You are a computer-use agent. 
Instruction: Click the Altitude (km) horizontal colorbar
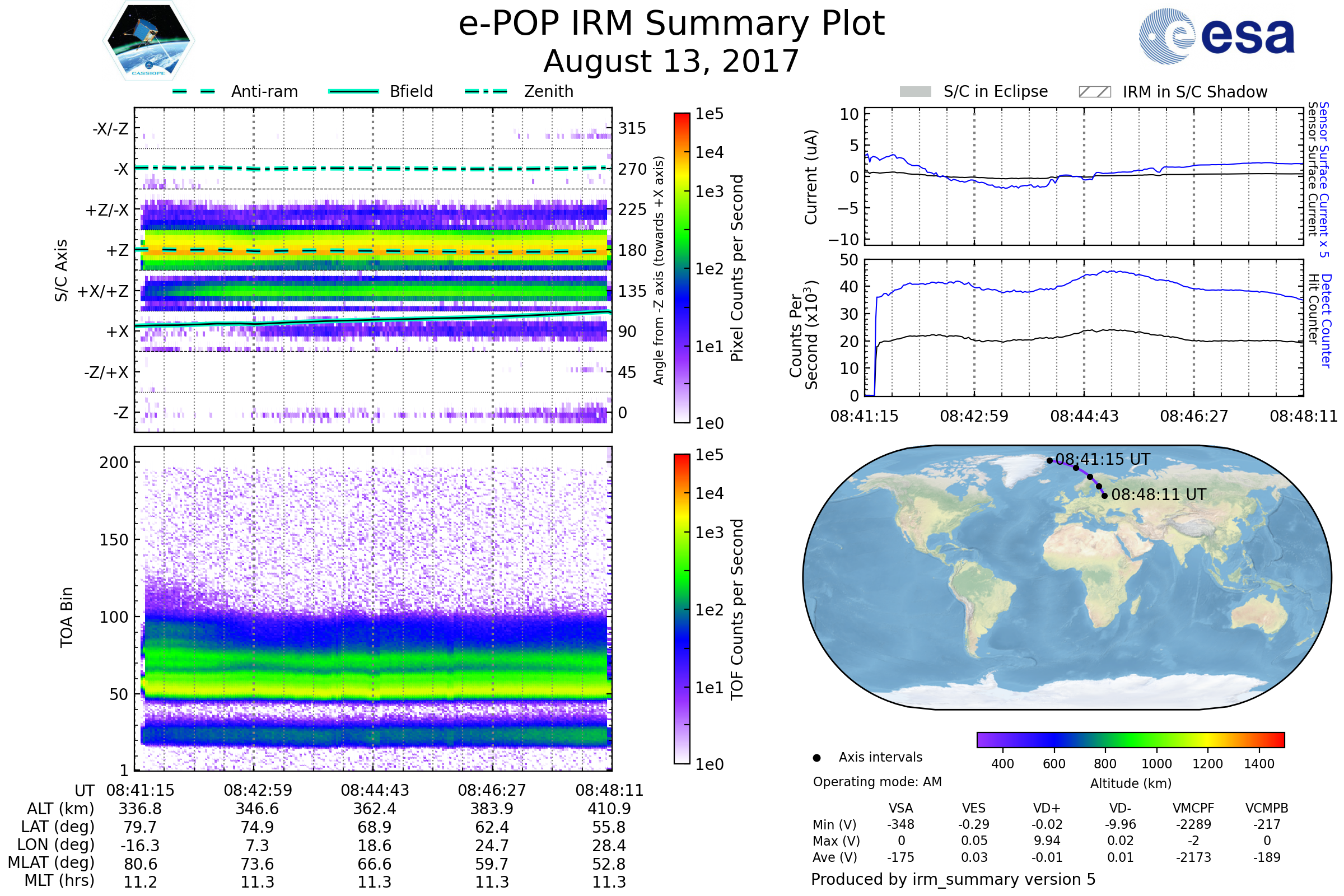(x=1130, y=739)
